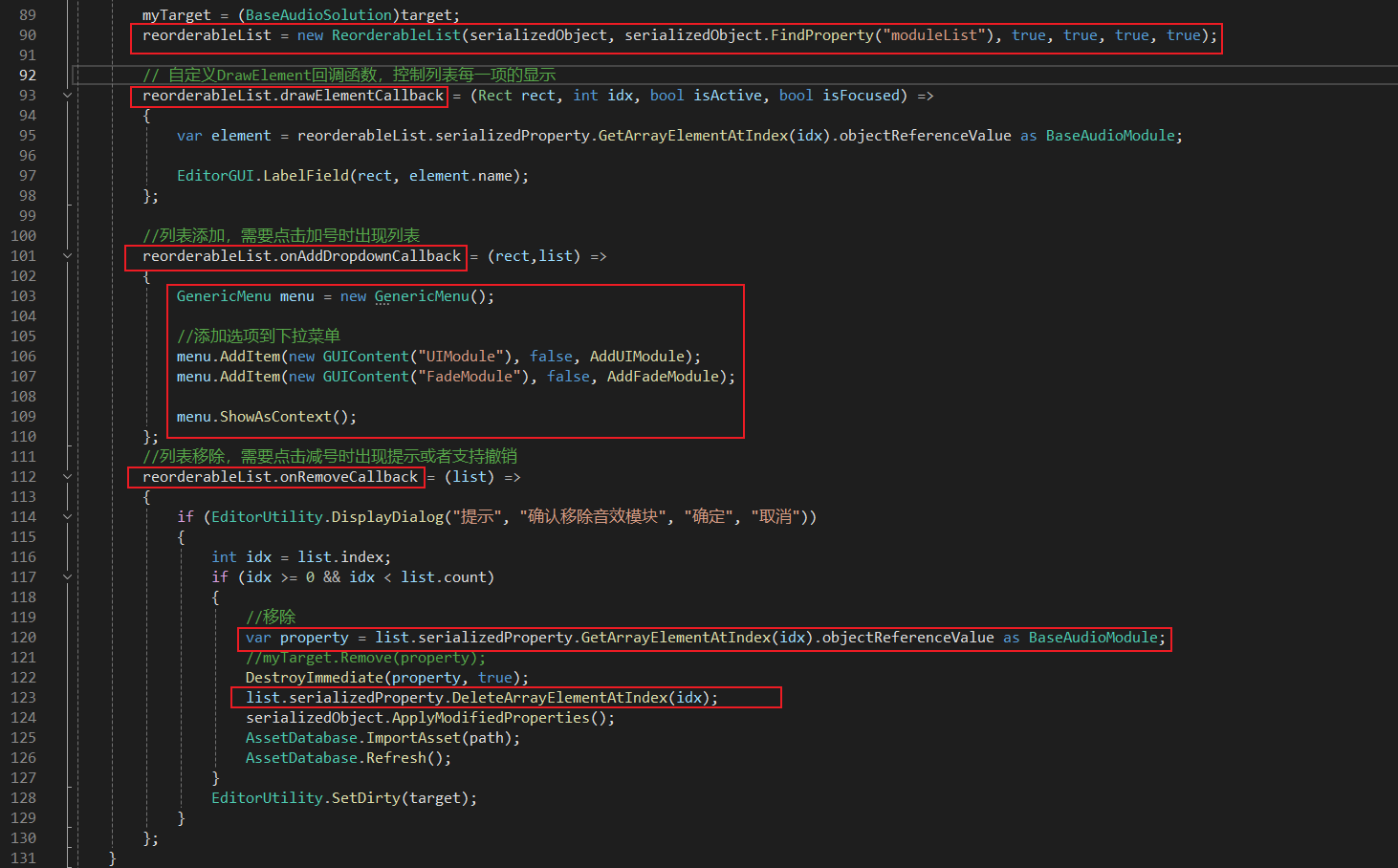Select the "UIModule" string literal
The image size is (1398, 868).
461,357
